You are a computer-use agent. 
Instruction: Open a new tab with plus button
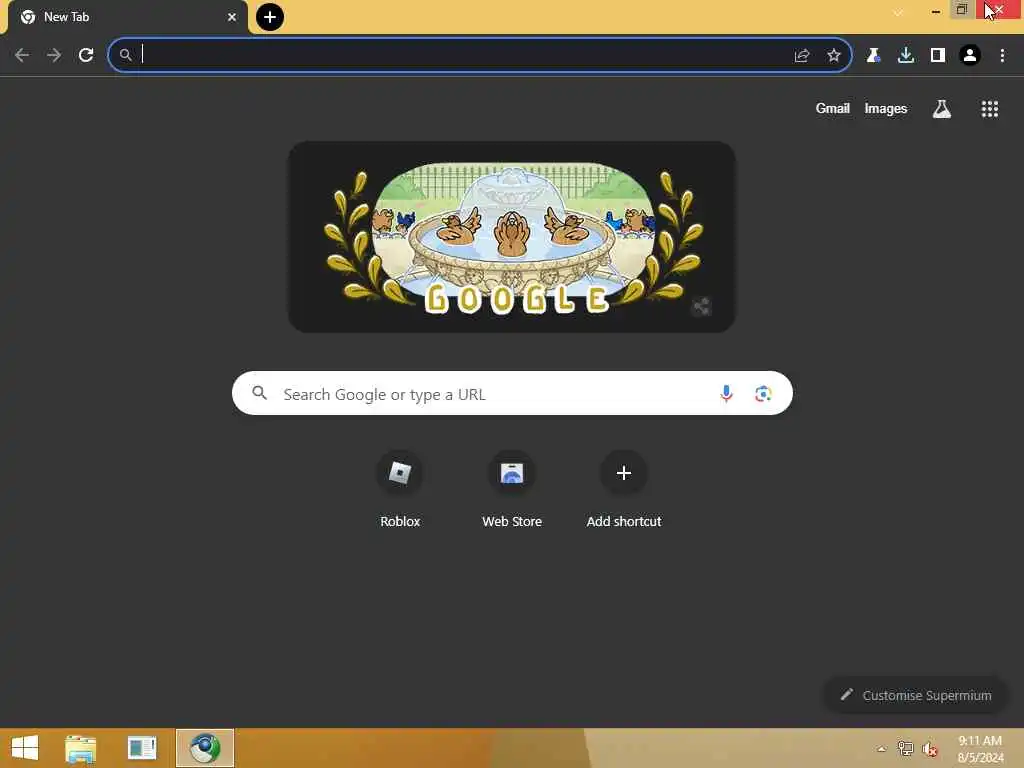(270, 17)
